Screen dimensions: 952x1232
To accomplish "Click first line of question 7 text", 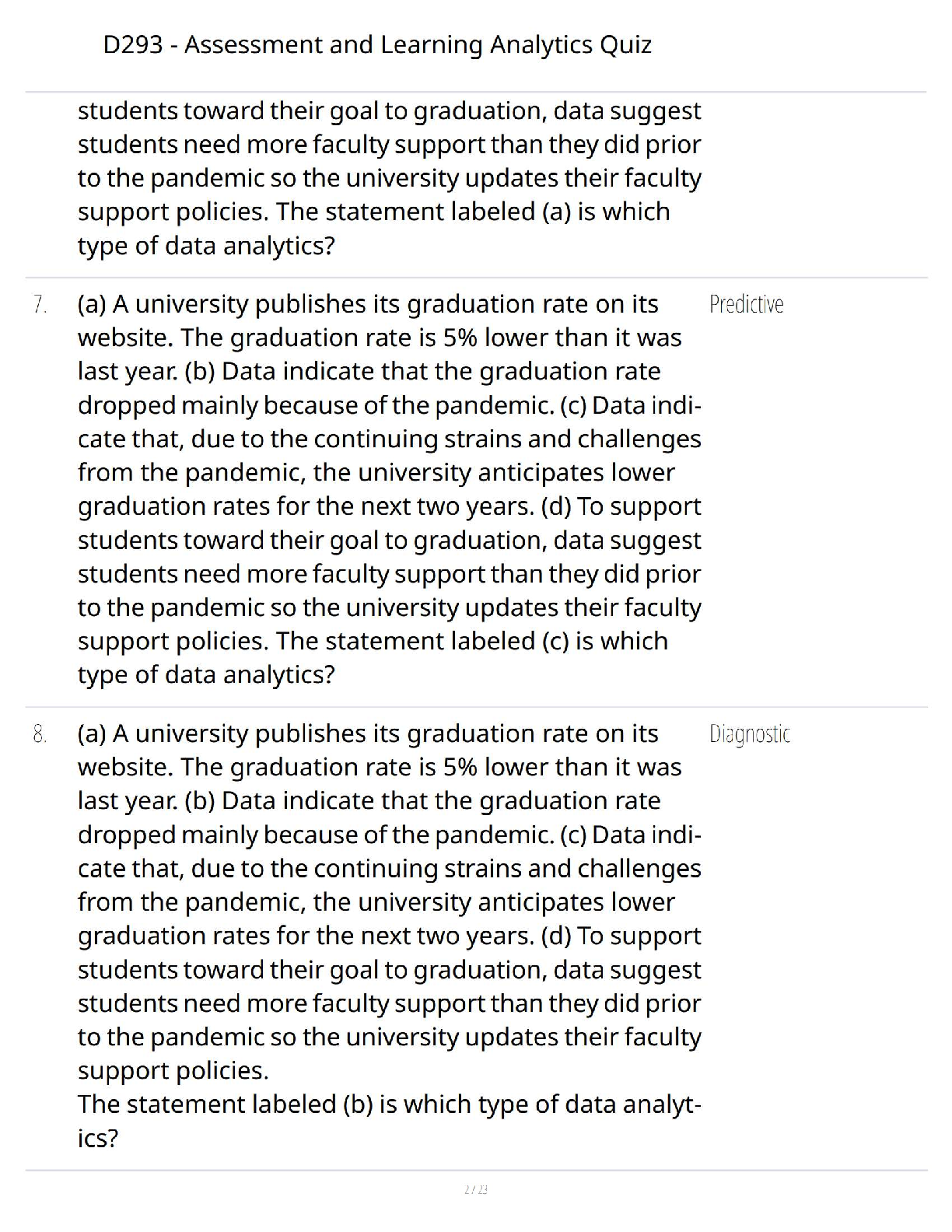I will (x=367, y=304).
